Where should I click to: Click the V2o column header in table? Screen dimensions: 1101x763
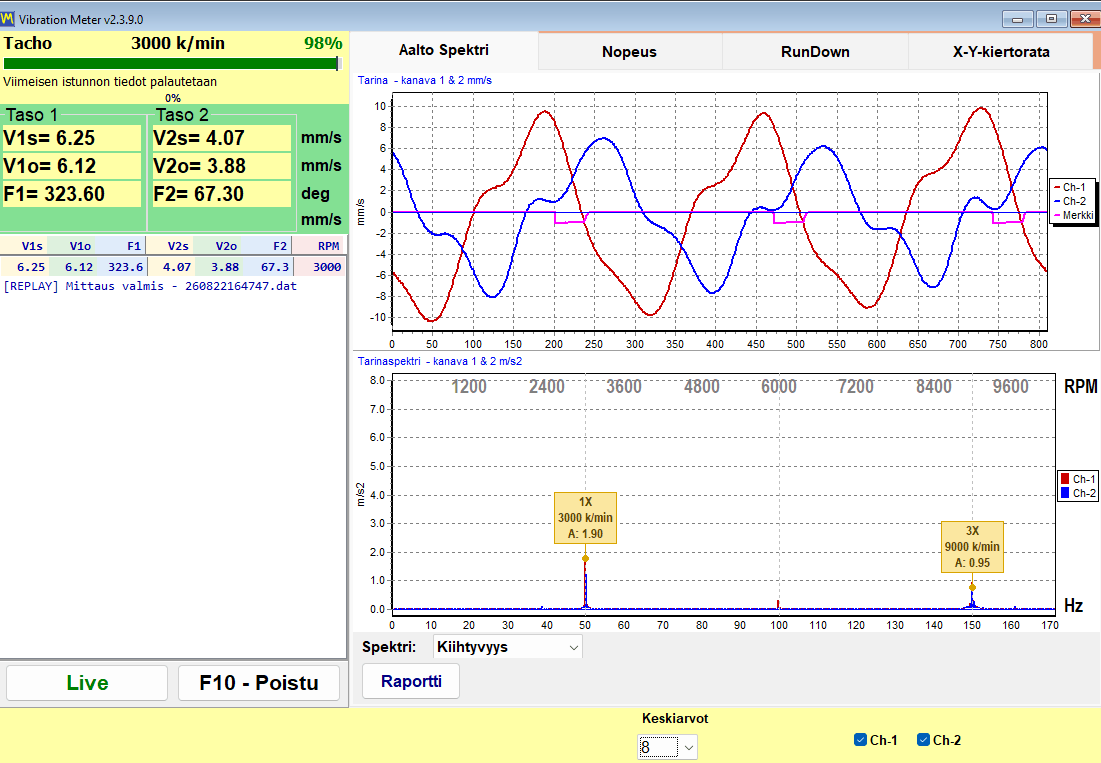[x=218, y=246]
